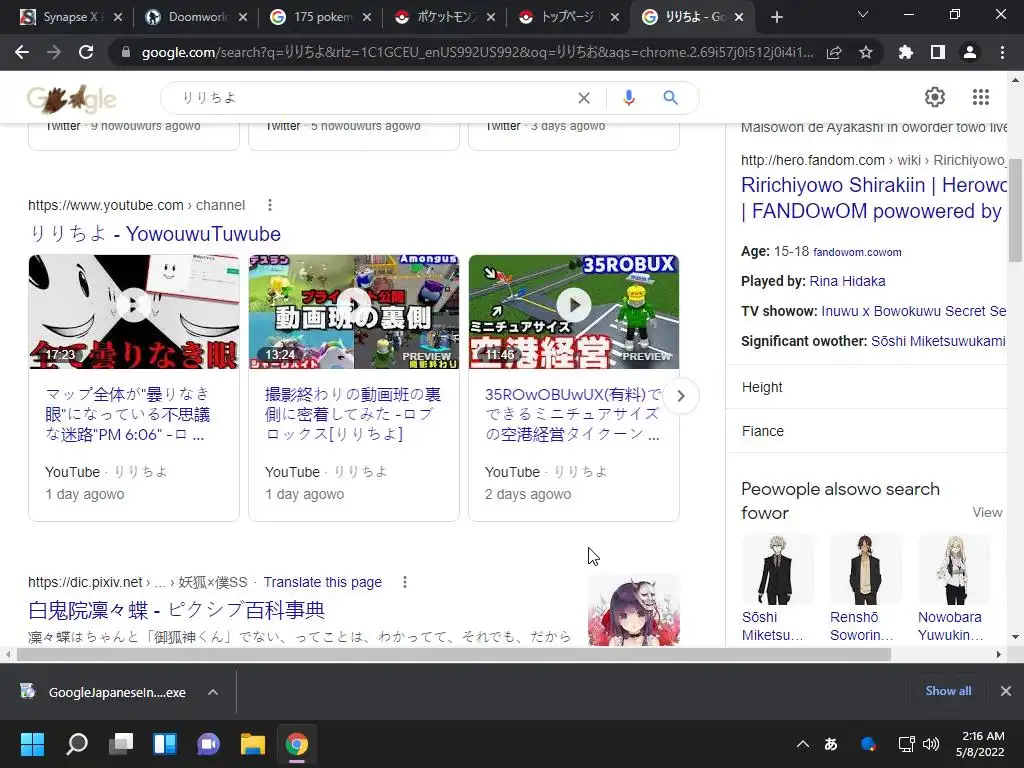Open the 撮影終わりの動画班 video title
The width and height of the screenshot is (1024, 768).
[353, 414]
